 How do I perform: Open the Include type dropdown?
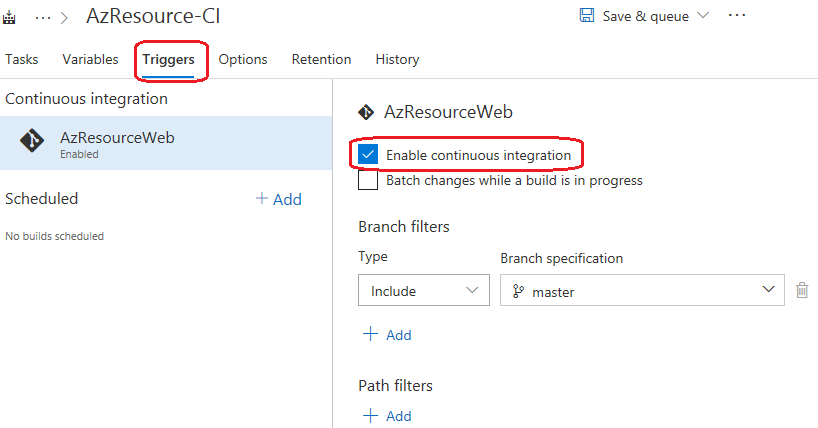(x=421, y=291)
